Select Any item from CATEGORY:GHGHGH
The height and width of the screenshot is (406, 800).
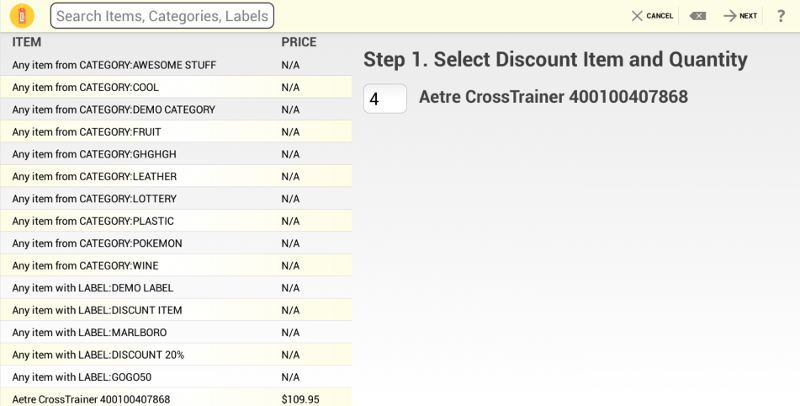176,154
